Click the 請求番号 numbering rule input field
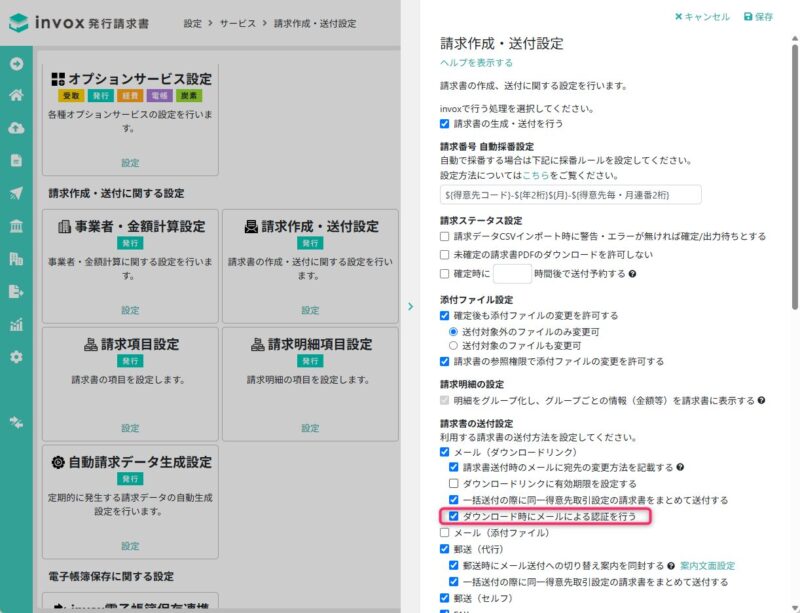The image size is (800, 613). 570,195
